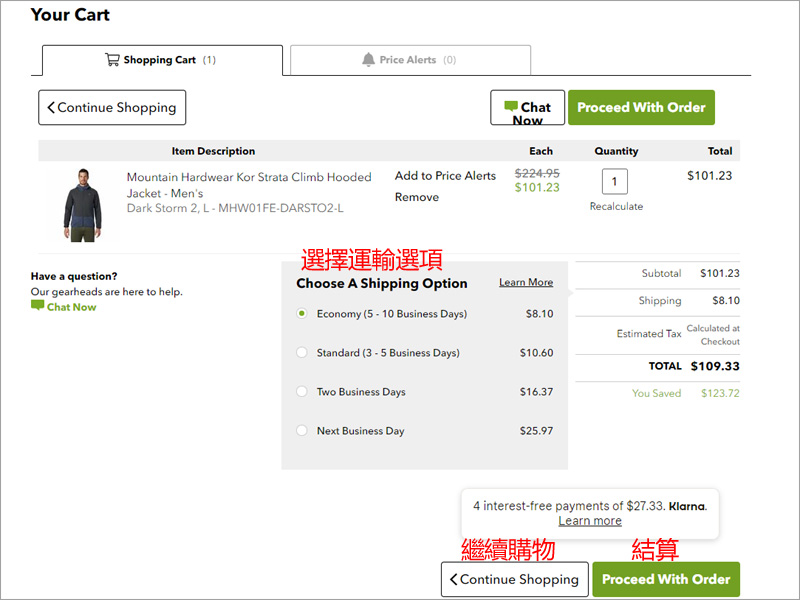Open the Shopping Cart tab
The width and height of the screenshot is (800, 600).
click(x=162, y=60)
